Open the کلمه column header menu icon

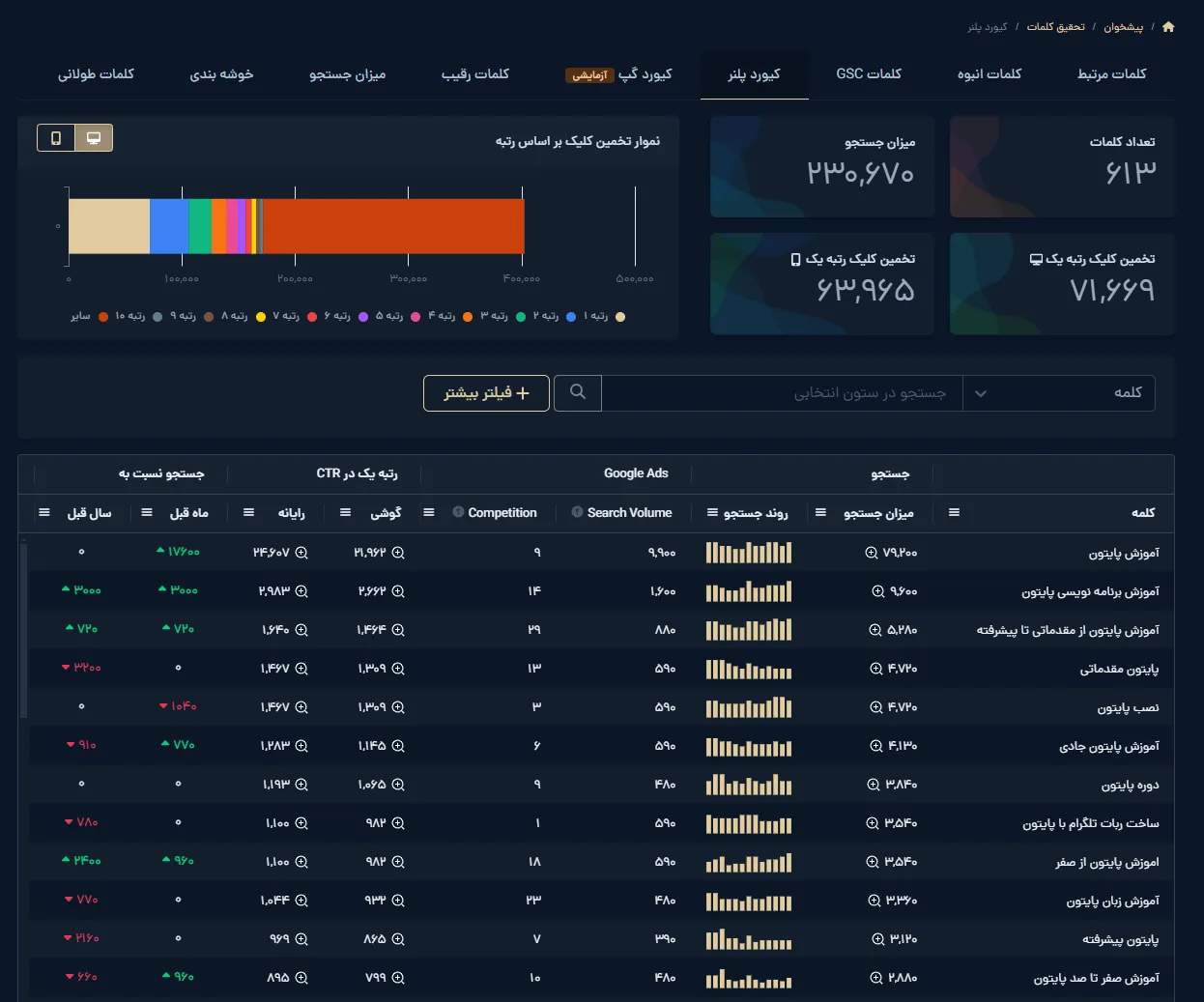point(954,512)
